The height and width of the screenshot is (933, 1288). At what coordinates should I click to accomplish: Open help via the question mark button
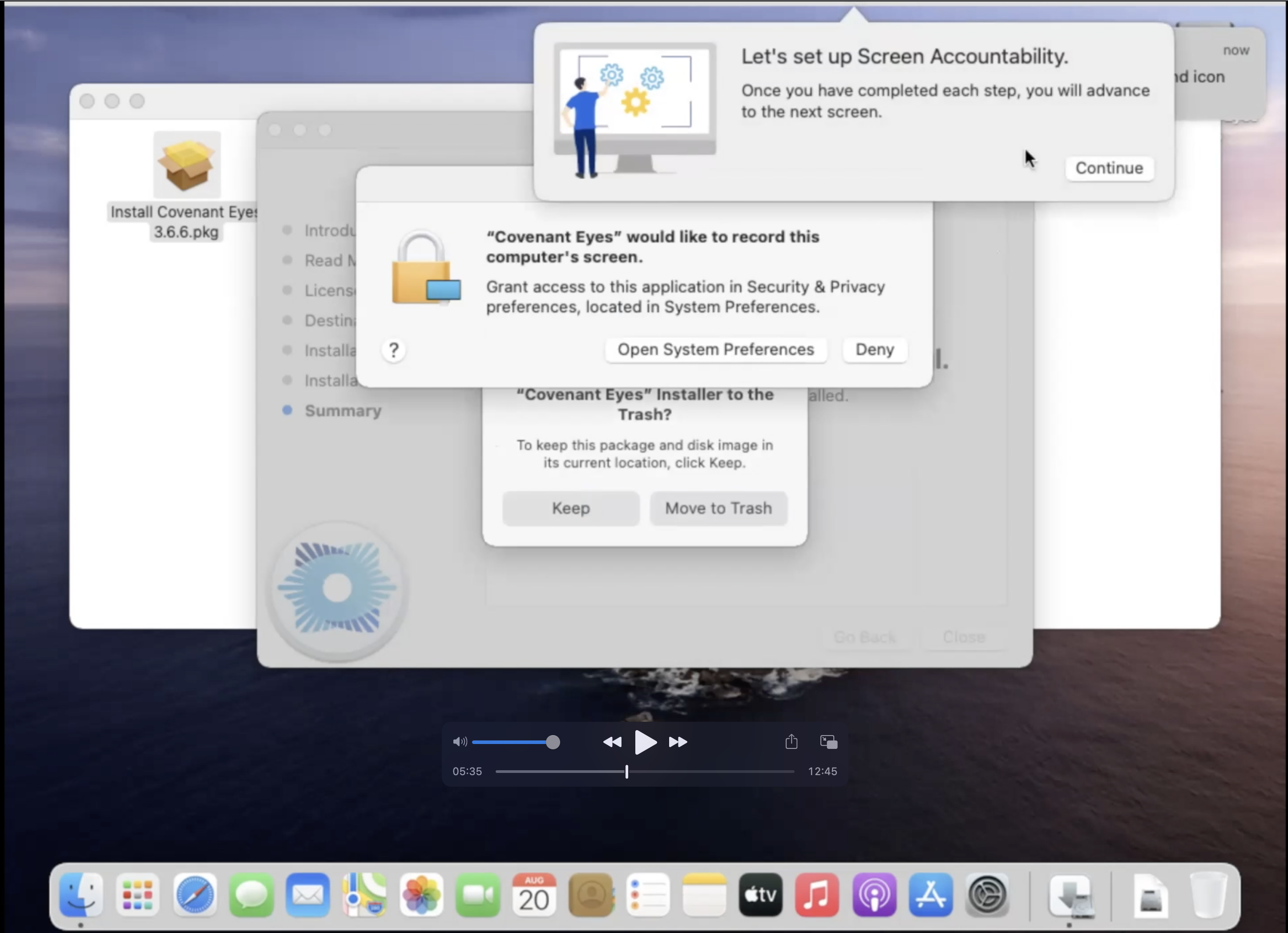[x=394, y=350]
